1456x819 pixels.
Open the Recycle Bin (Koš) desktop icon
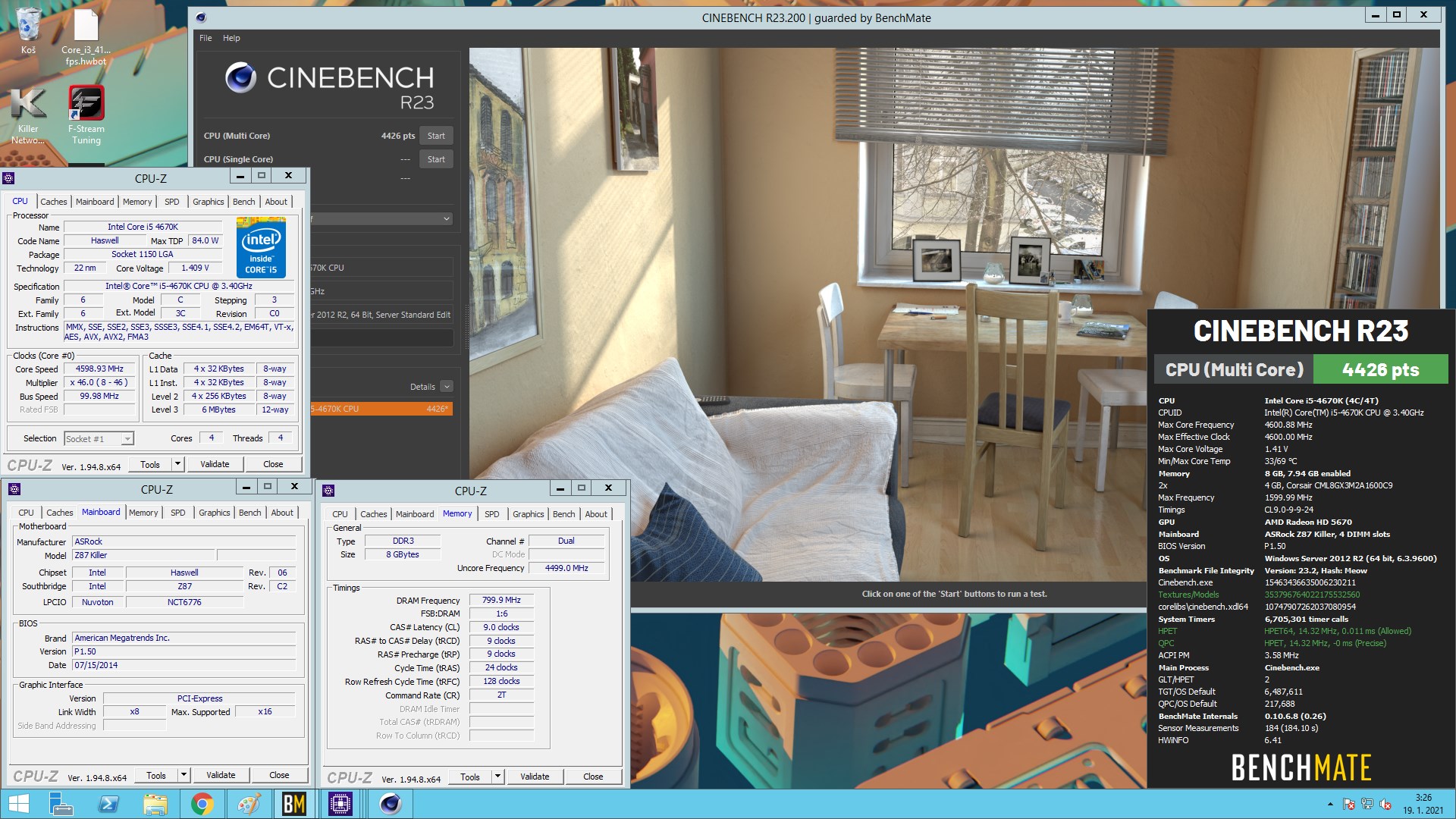click(x=28, y=30)
